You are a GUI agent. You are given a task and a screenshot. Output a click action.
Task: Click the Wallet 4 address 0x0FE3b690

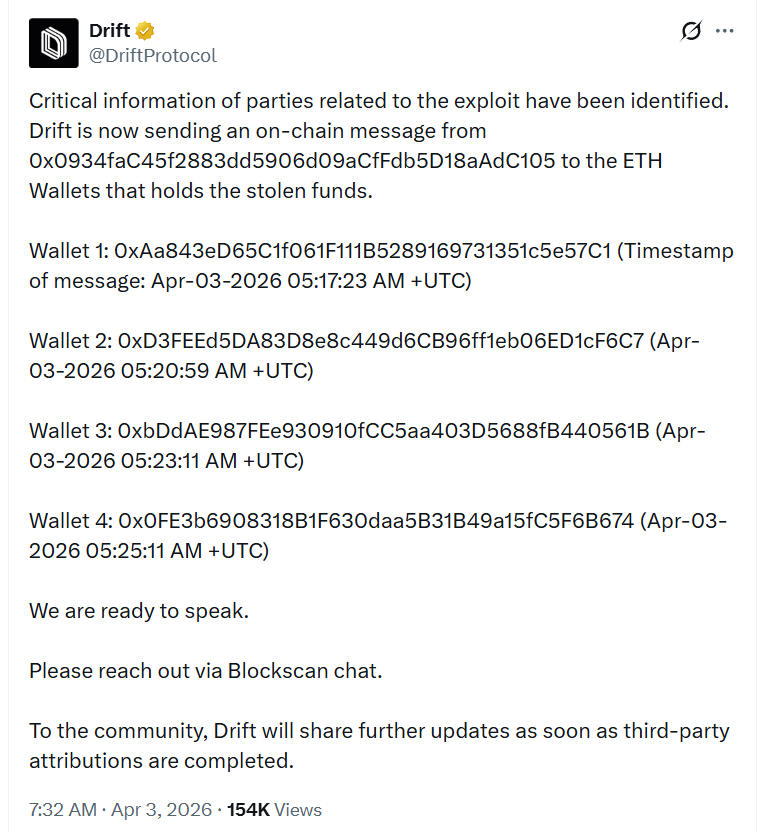pos(376,521)
